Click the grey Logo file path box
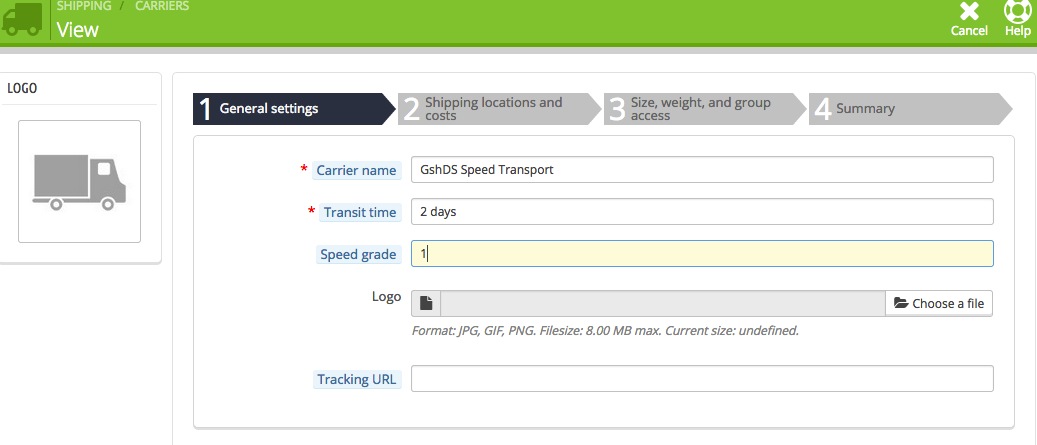This screenshot has width=1037, height=445. (662, 303)
